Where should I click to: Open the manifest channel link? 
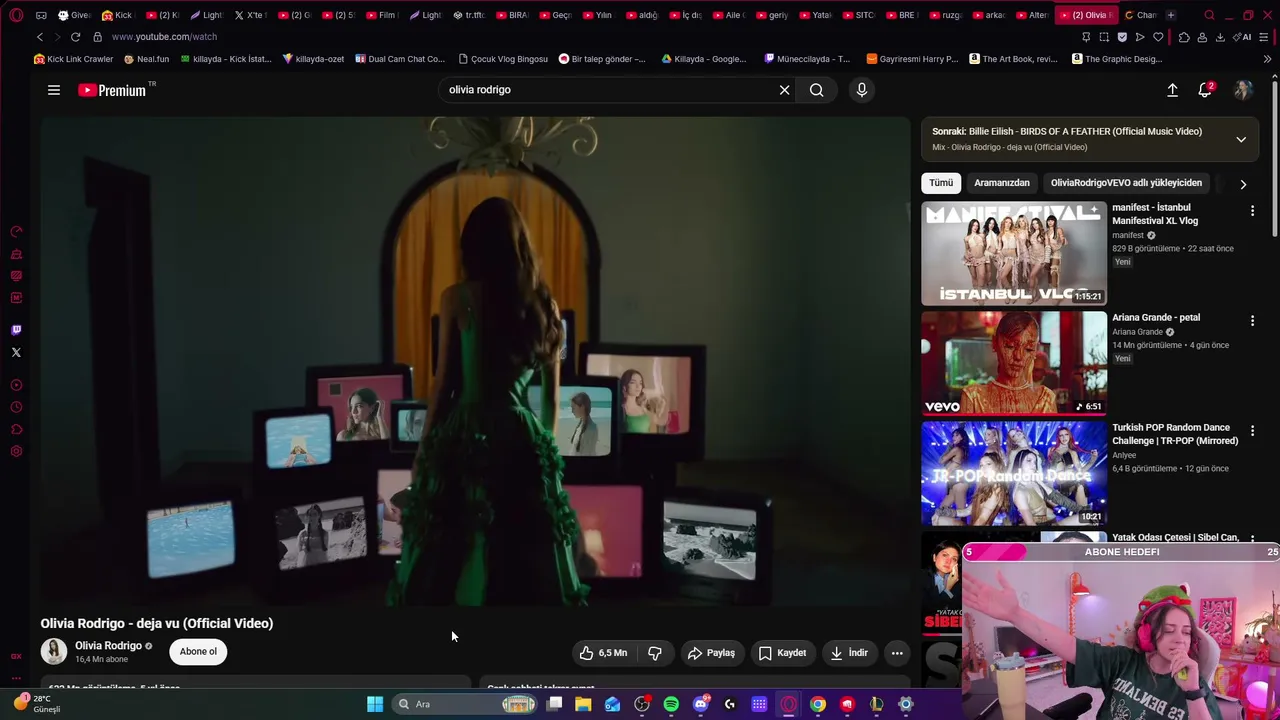[1128, 236]
